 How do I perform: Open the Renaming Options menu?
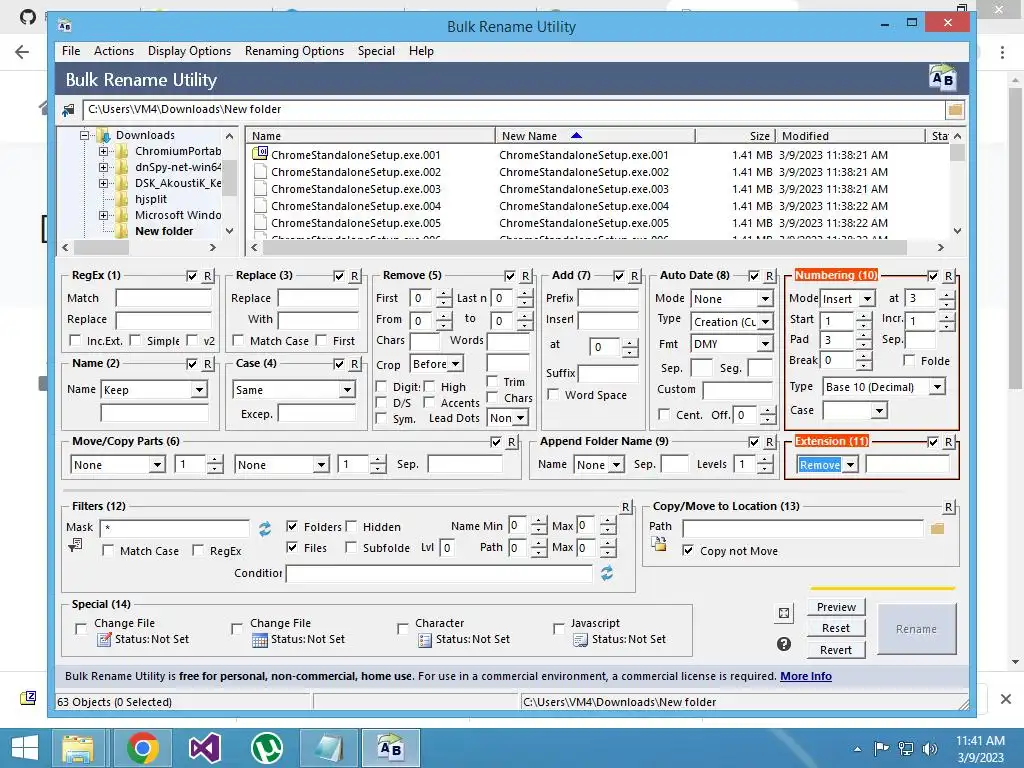click(294, 51)
